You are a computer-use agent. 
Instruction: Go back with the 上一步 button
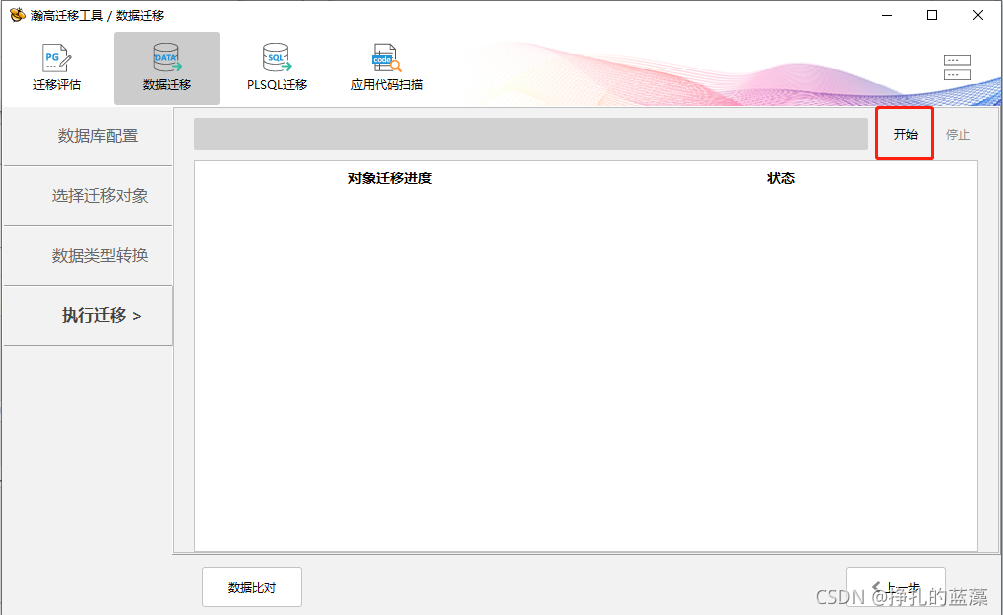pos(896,587)
